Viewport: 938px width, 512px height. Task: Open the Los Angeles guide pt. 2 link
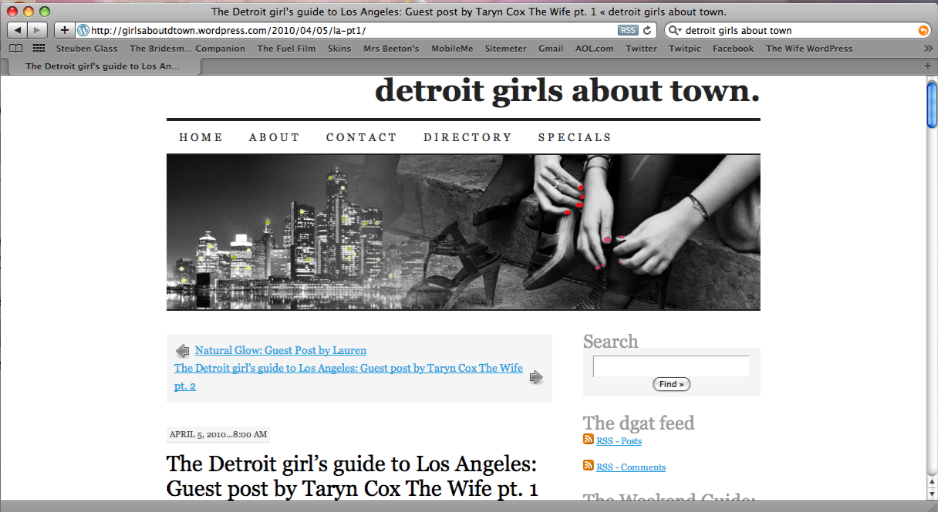[348, 377]
